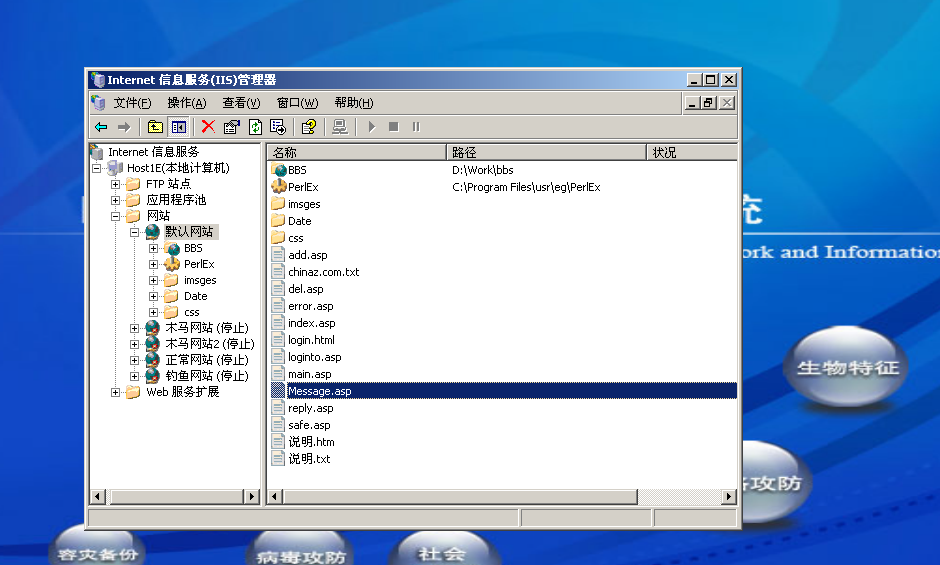Expand the 应用程序池 node

tap(116, 200)
